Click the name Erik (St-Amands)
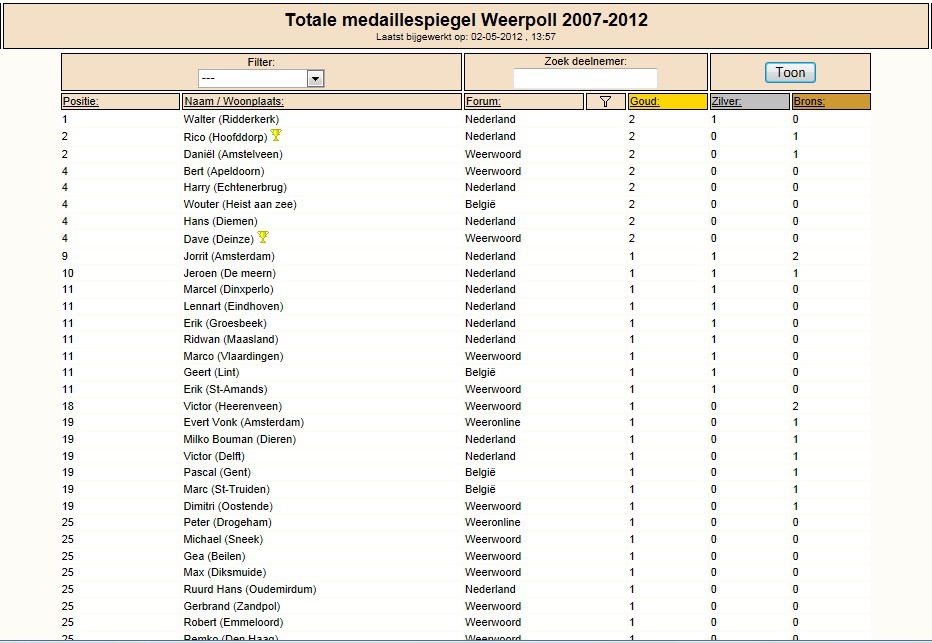The width and height of the screenshot is (932, 643). [x=225, y=389]
